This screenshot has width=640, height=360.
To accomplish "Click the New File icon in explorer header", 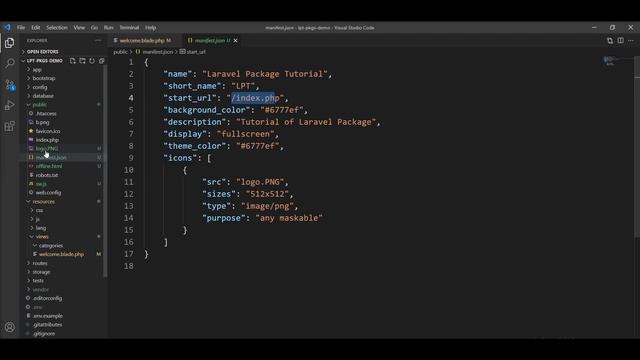I will (x=73, y=61).
